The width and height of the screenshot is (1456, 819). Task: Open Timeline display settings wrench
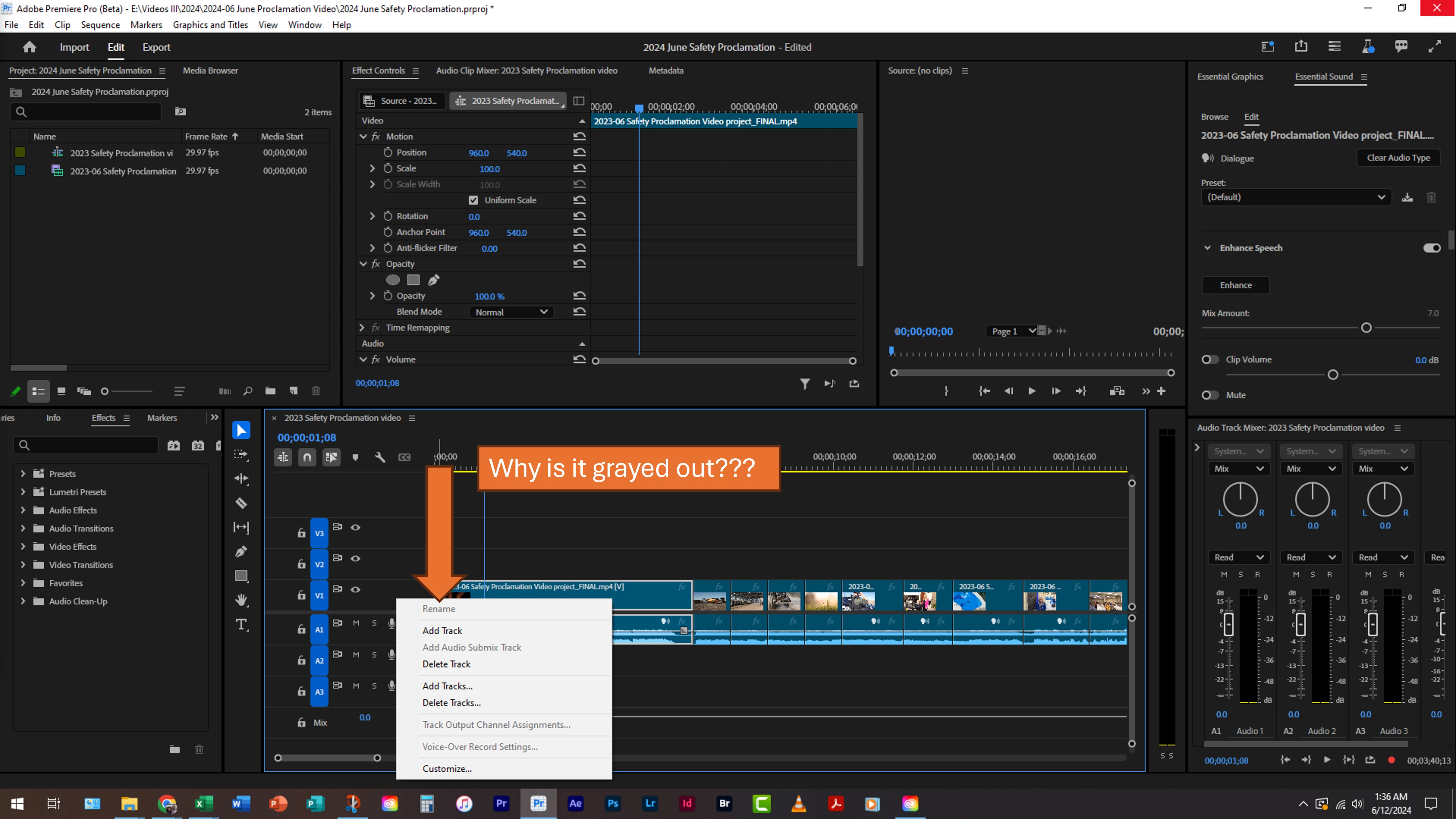[x=380, y=457]
